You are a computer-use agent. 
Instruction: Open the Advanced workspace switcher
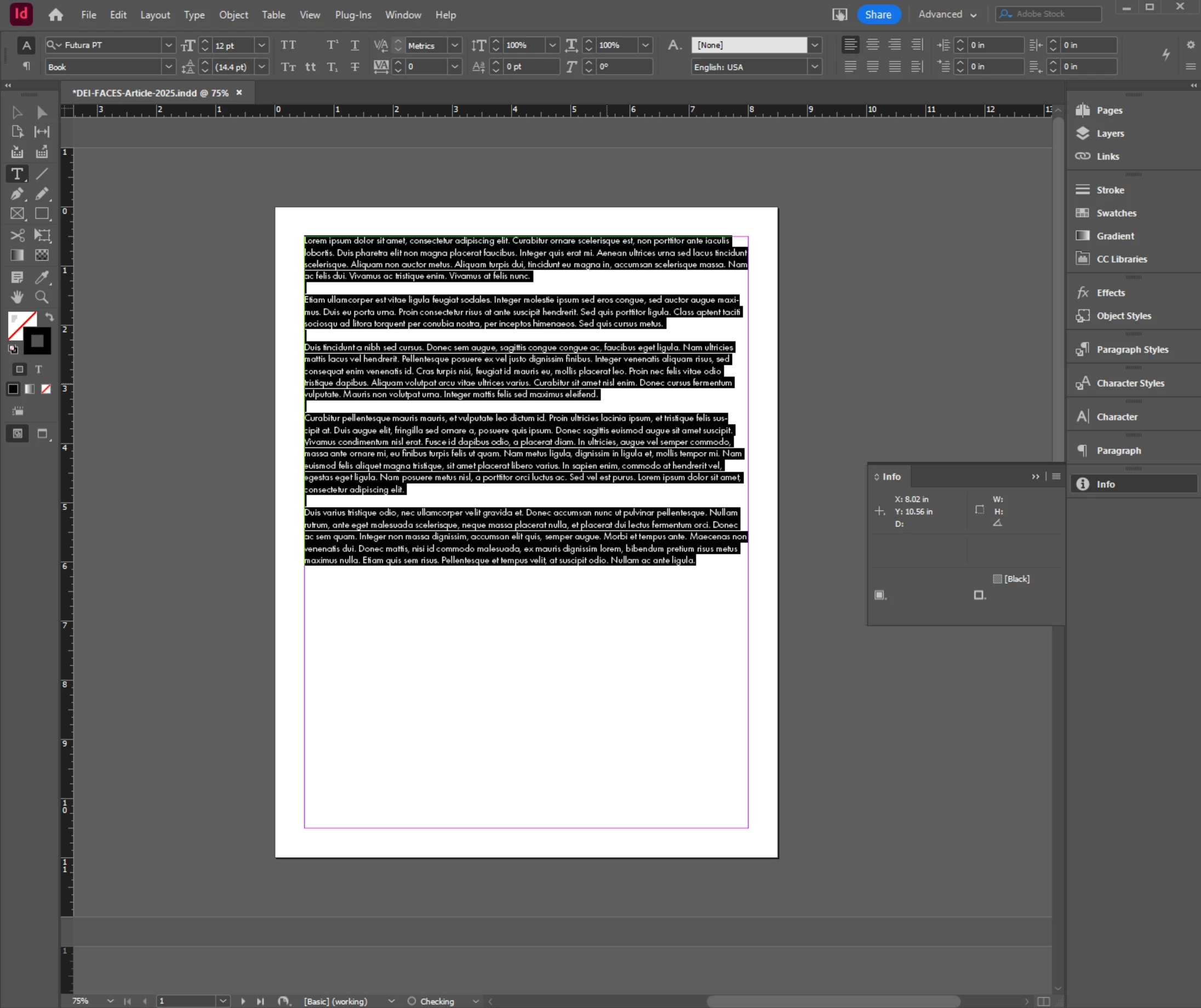point(947,14)
